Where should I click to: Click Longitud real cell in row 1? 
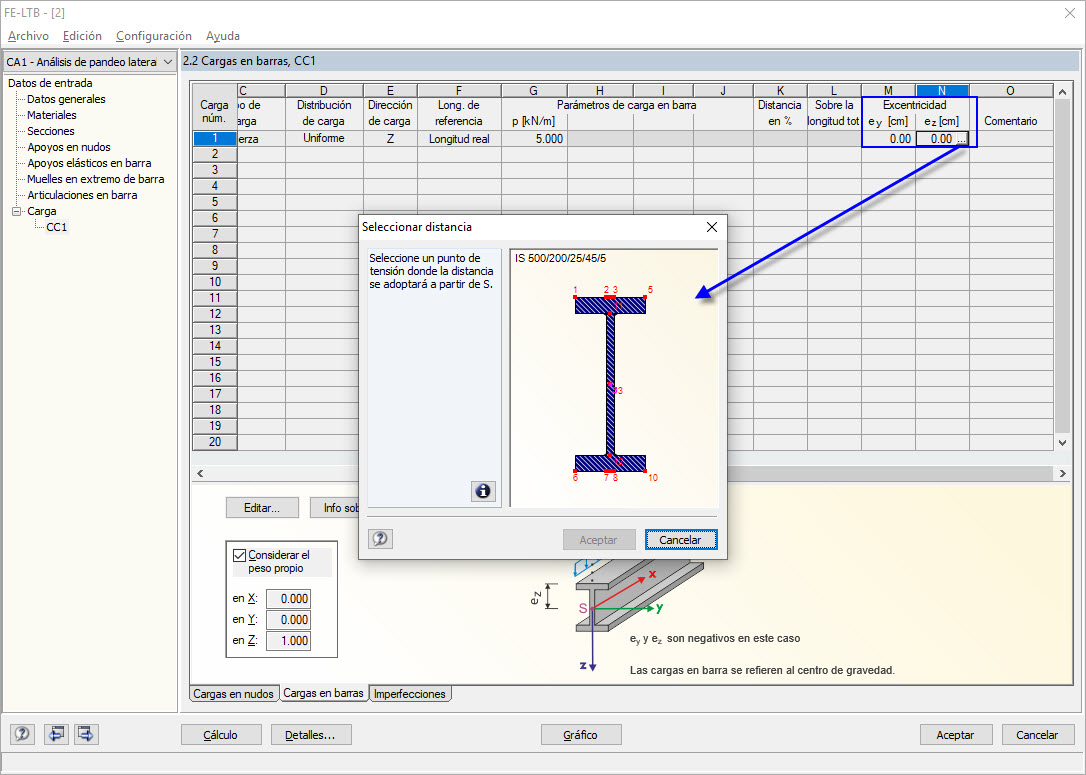pyautogui.click(x=459, y=139)
